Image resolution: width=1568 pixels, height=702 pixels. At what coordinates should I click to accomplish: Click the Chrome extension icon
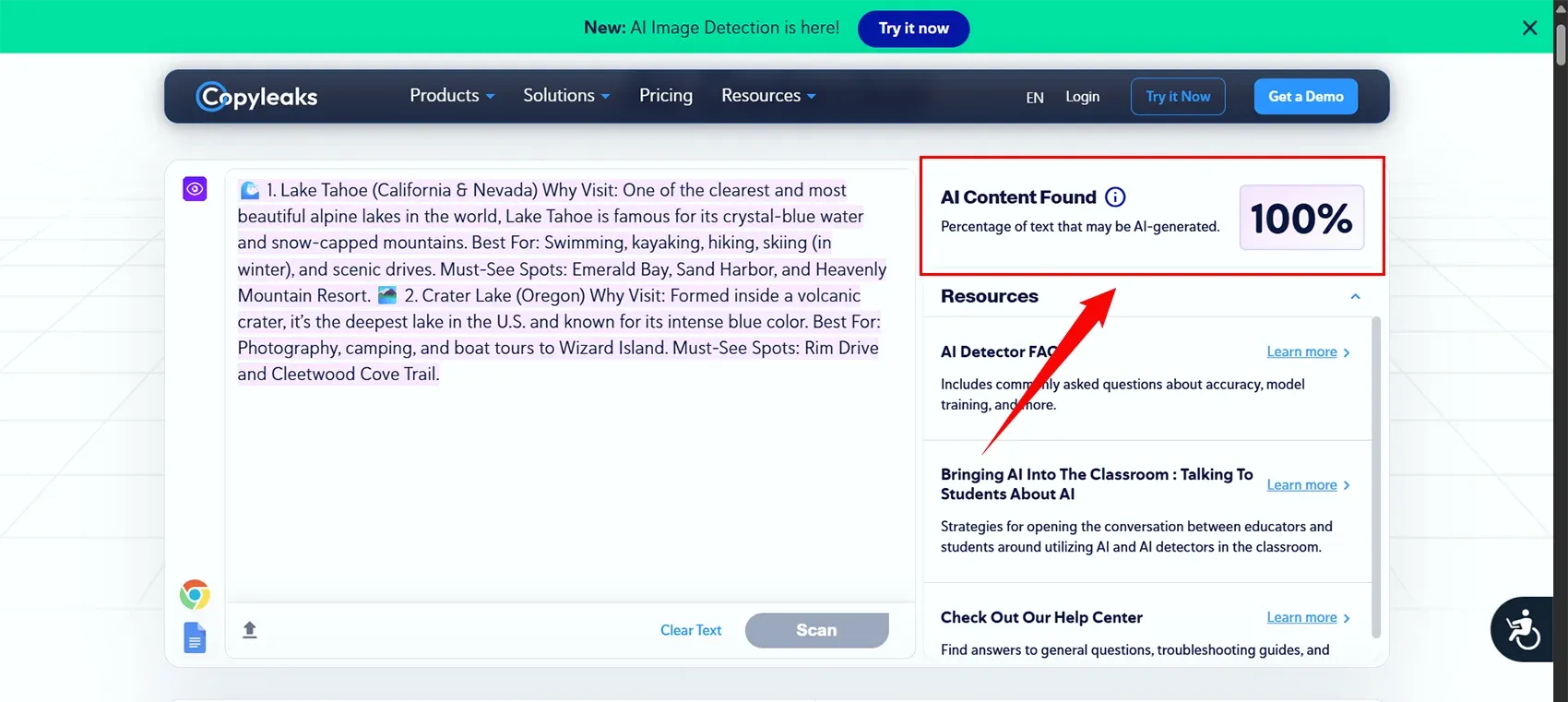coord(195,594)
